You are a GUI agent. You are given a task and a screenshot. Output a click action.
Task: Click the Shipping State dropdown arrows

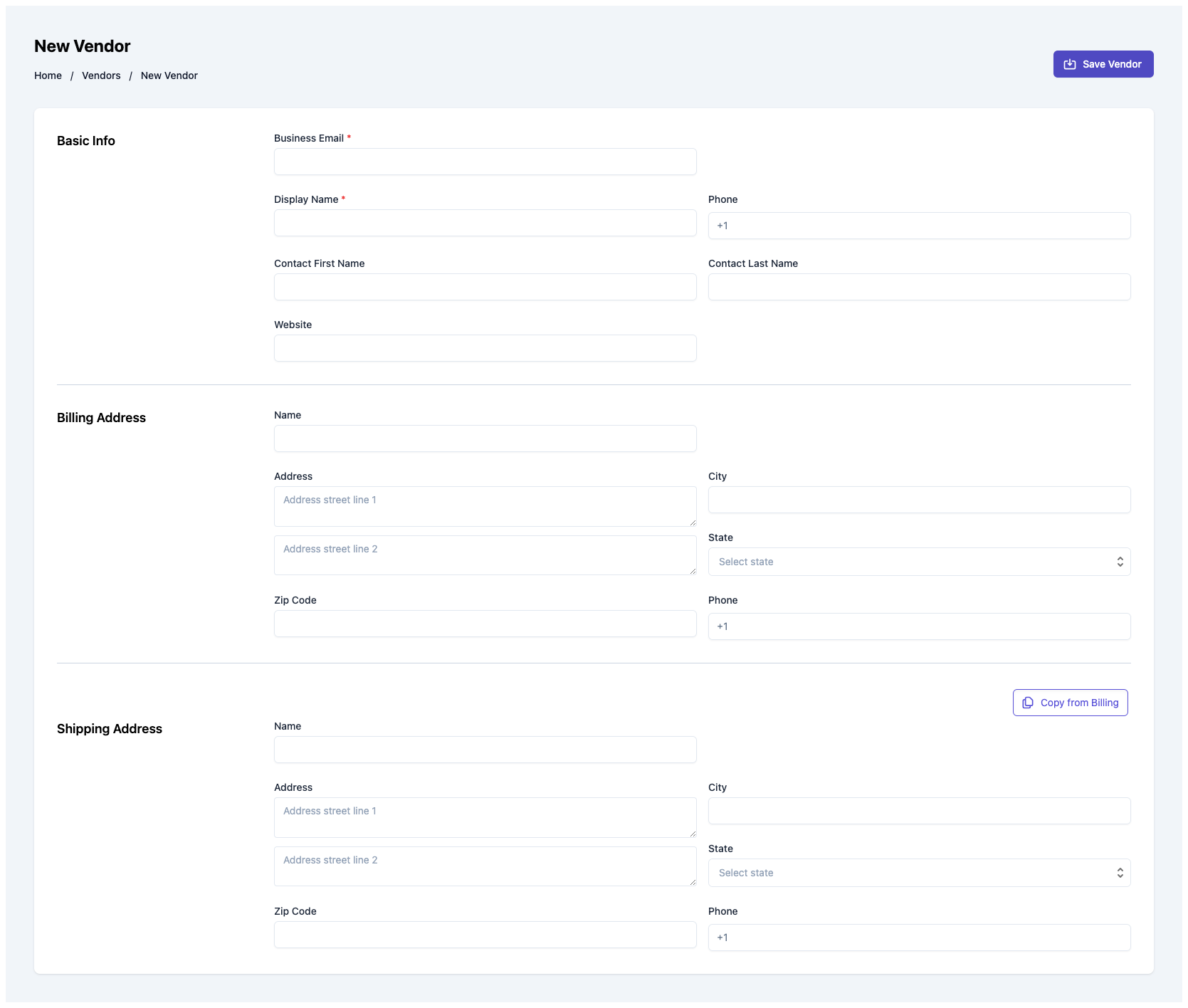[x=1120, y=873]
